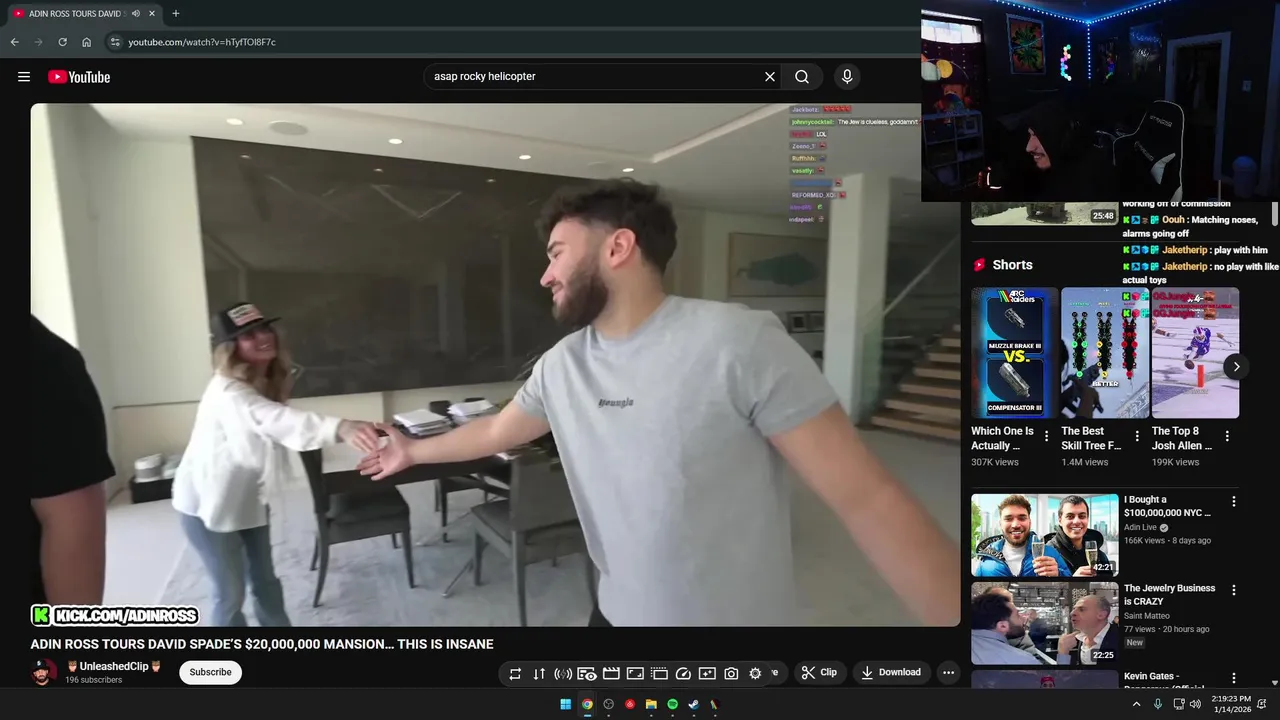This screenshot has height=720, width=1280.
Task: Open menu for 'The Best Skill Tree' Short
Action: click(1137, 437)
